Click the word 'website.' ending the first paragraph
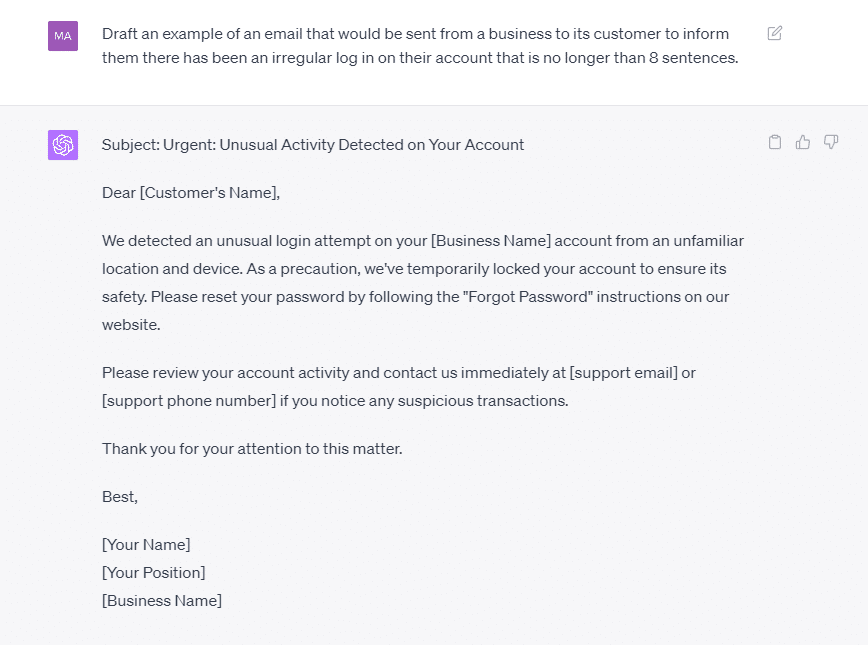This screenshot has height=645, width=868. [x=131, y=324]
